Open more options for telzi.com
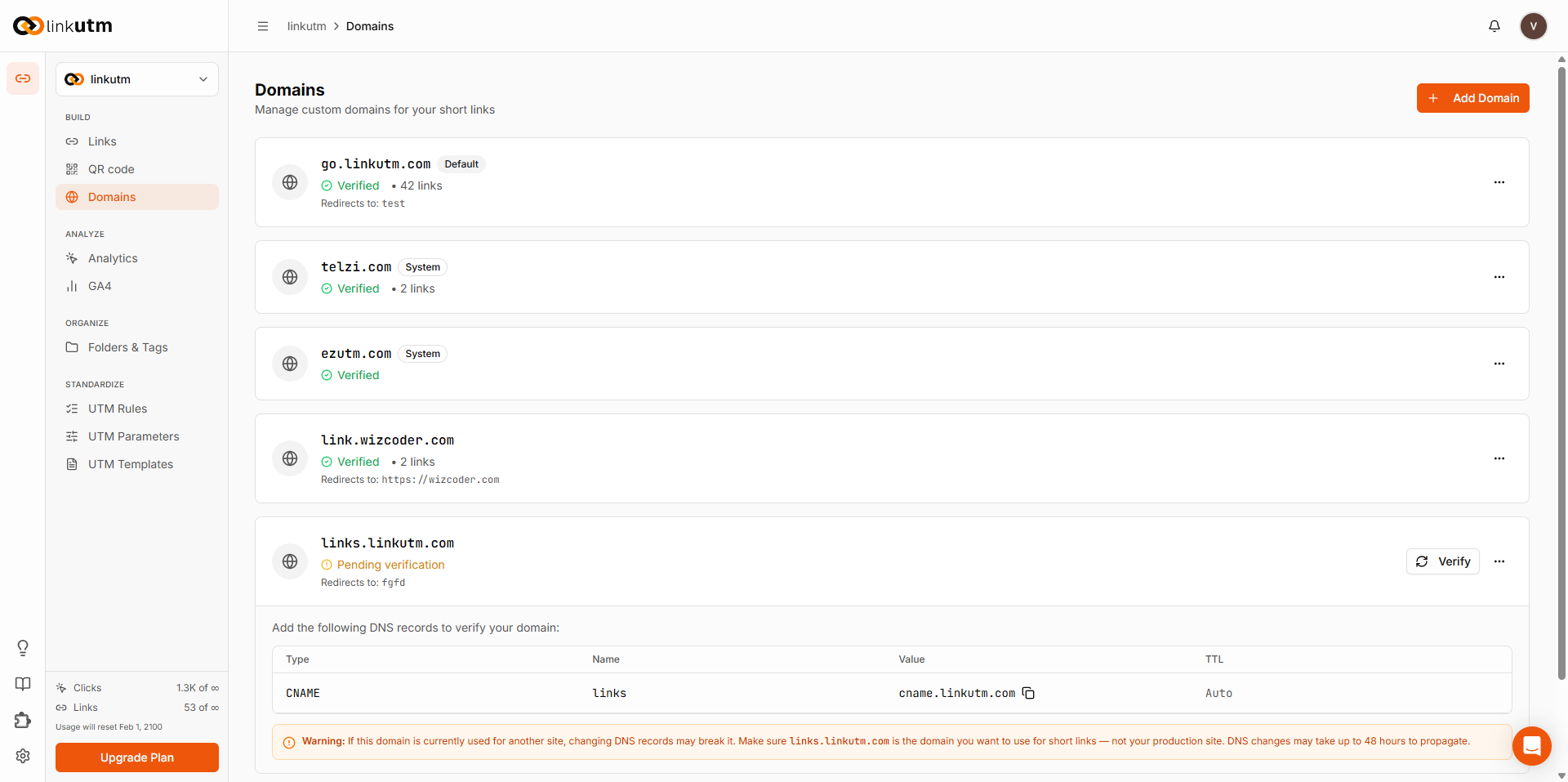 pyautogui.click(x=1499, y=277)
